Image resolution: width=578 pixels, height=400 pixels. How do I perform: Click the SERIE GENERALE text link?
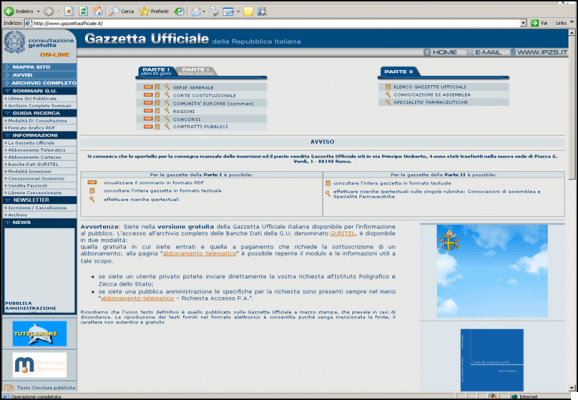click(193, 88)
